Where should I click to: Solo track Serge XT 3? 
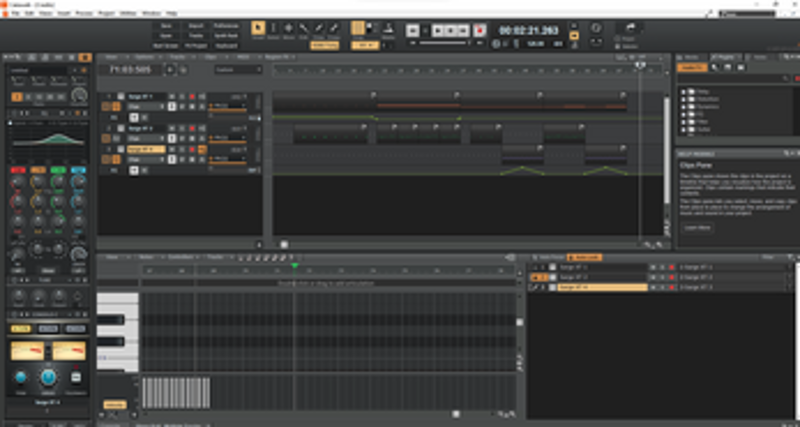pos(182,149)
